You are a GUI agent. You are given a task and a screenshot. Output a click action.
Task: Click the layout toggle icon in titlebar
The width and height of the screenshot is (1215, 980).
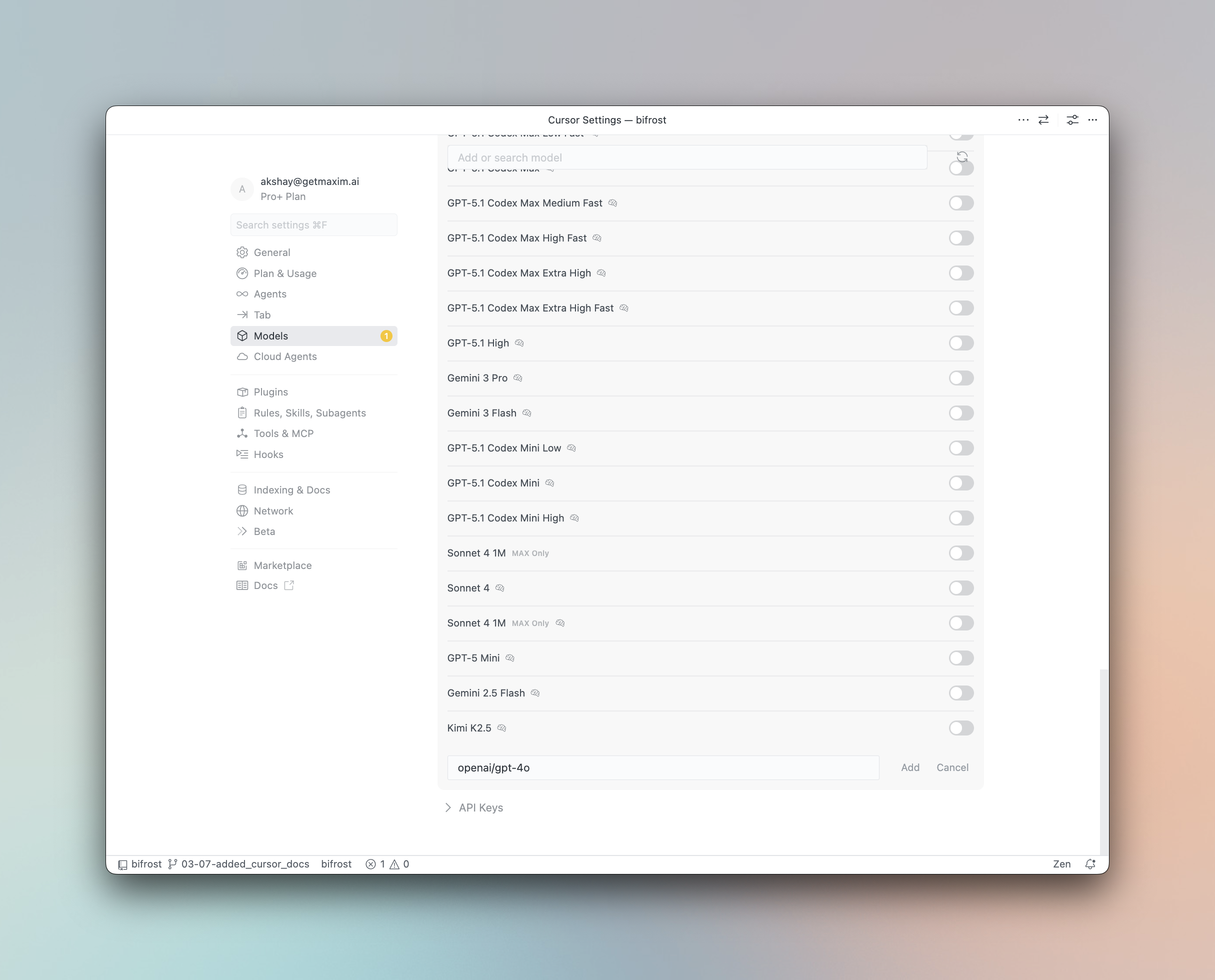tap(1043, 119)
